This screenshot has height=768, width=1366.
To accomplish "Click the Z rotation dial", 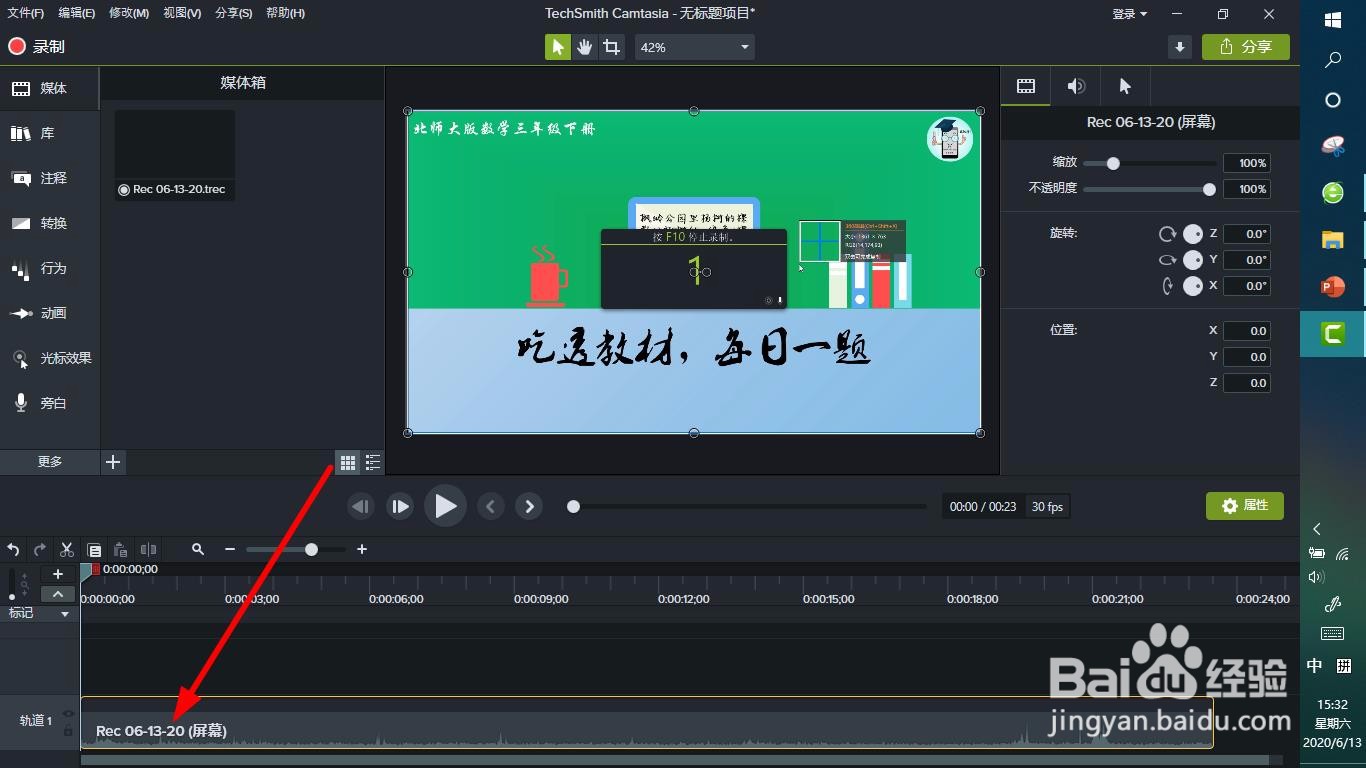I will click(1192, 233).
